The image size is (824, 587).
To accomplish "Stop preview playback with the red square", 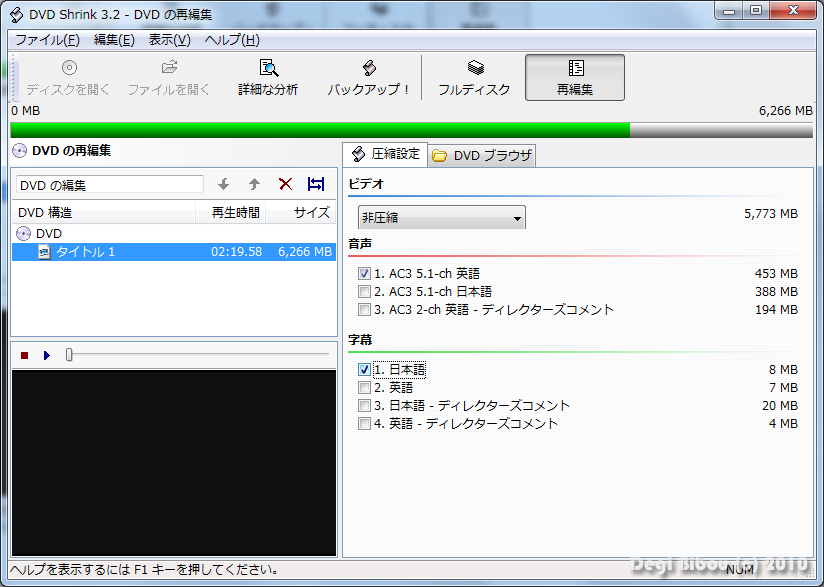I will 24,356.
